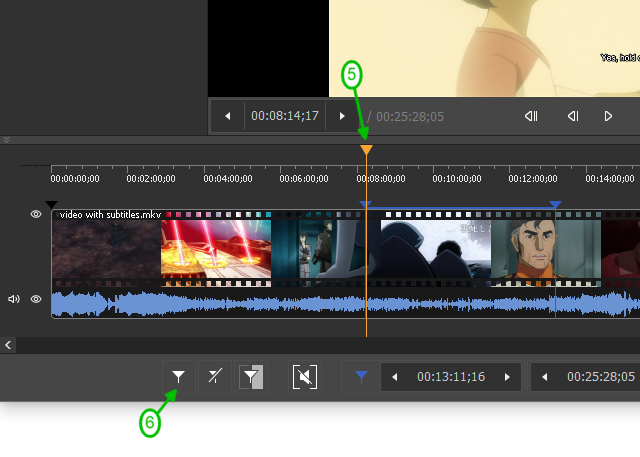Click the split clip icon

[x=215, y=377]
